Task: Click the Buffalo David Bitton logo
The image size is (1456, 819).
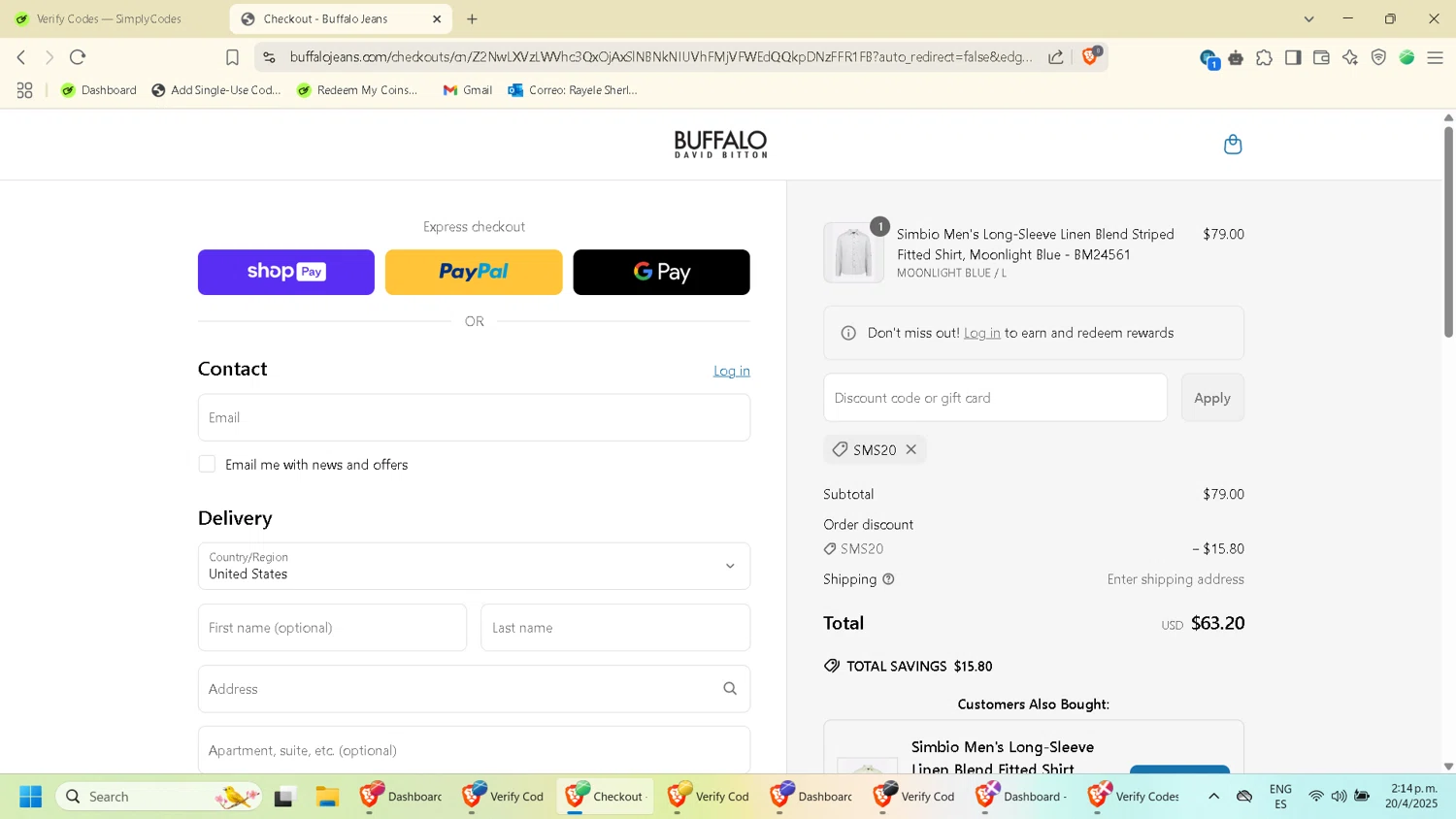Action: tap(720, 145)
